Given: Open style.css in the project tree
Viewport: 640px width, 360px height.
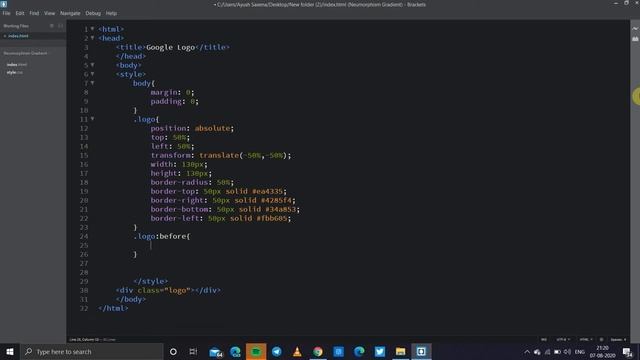Looking at the screenshot, I should click(15, 73).
